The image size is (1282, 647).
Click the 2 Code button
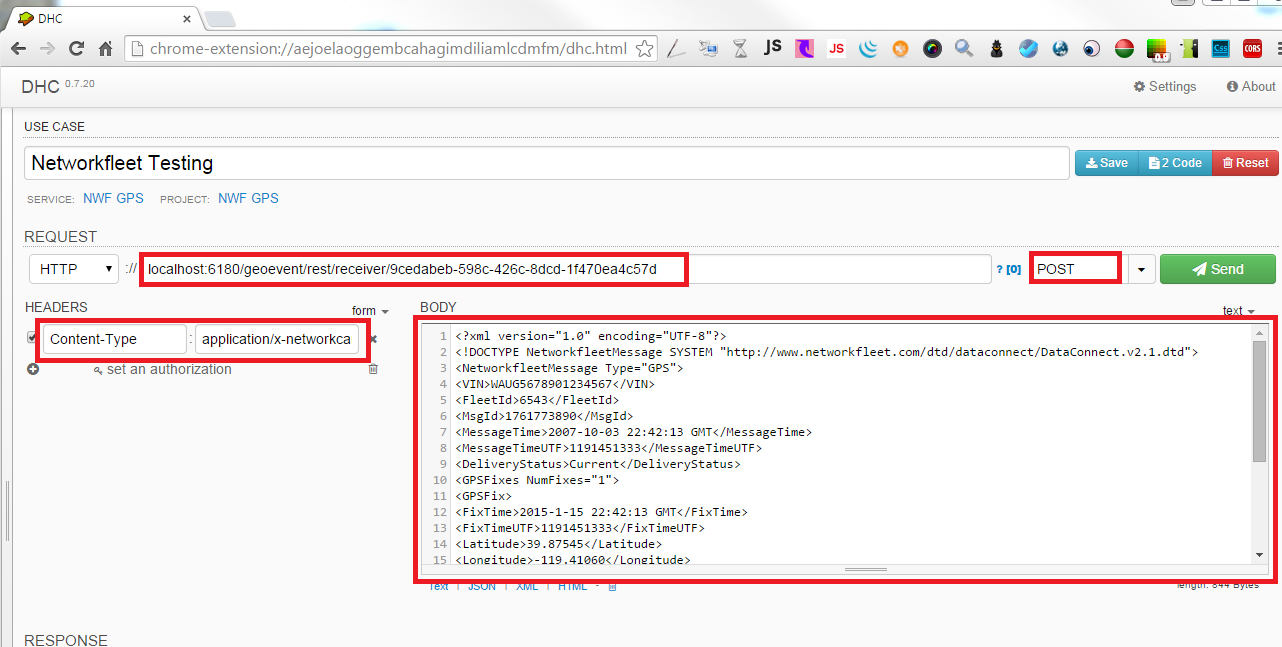pyautogui.click(x=1175, y=163)
